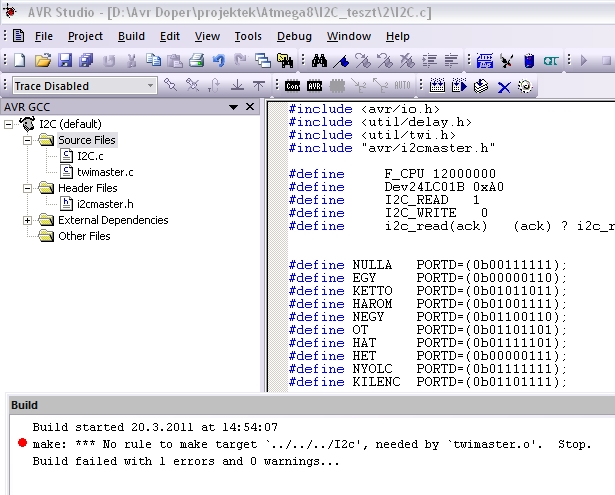This screenshot has height=495, width=615.
Task: Open the AVR GCC panel dropdown arrow
Action: (x=233, y=107)
